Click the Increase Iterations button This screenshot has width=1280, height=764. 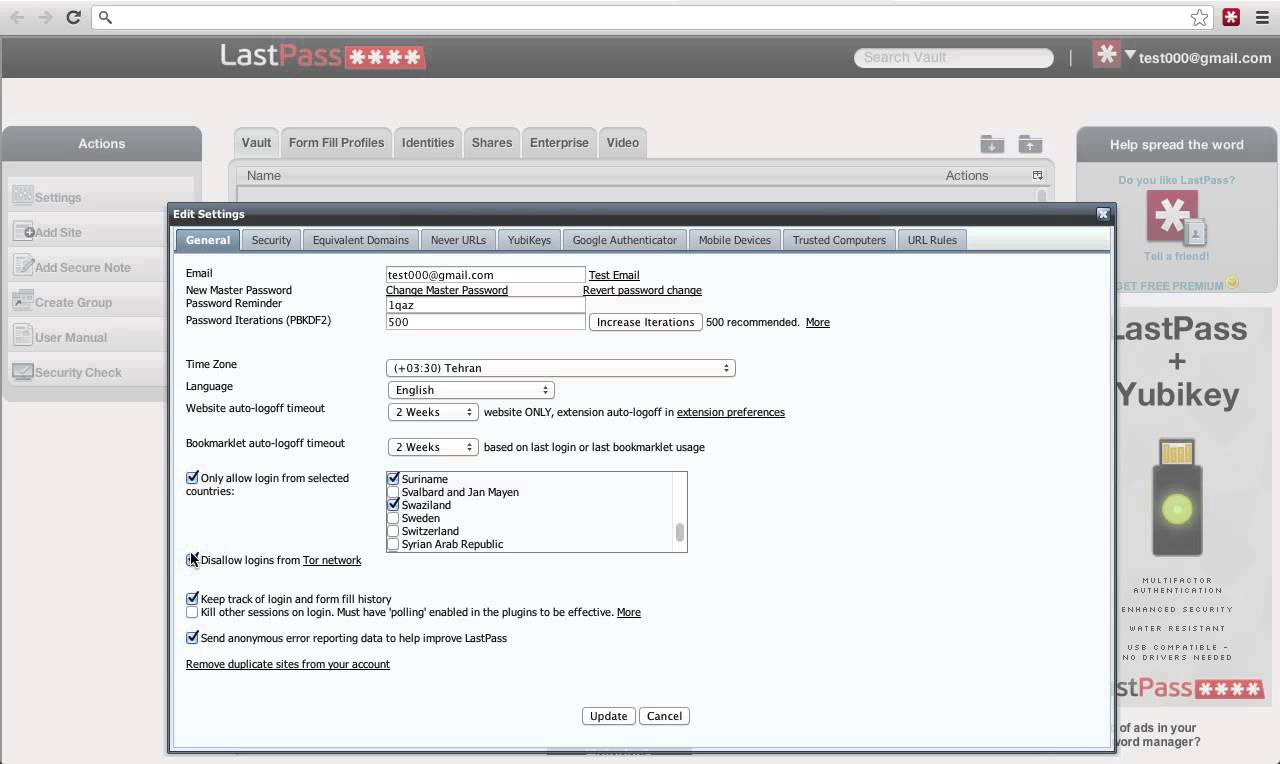click(x=645, y=322)
